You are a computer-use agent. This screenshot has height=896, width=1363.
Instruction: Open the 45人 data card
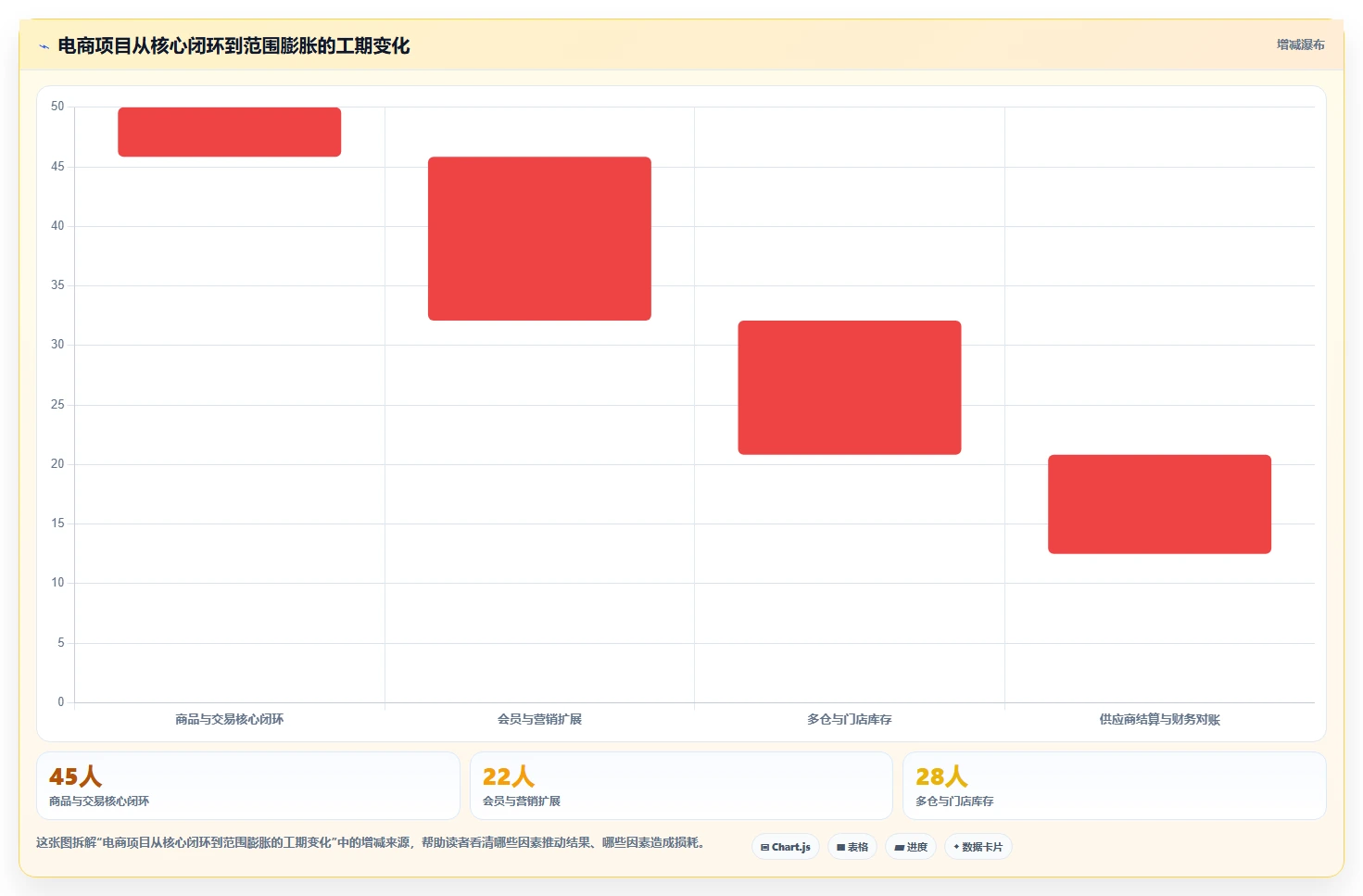coord(248,786)
